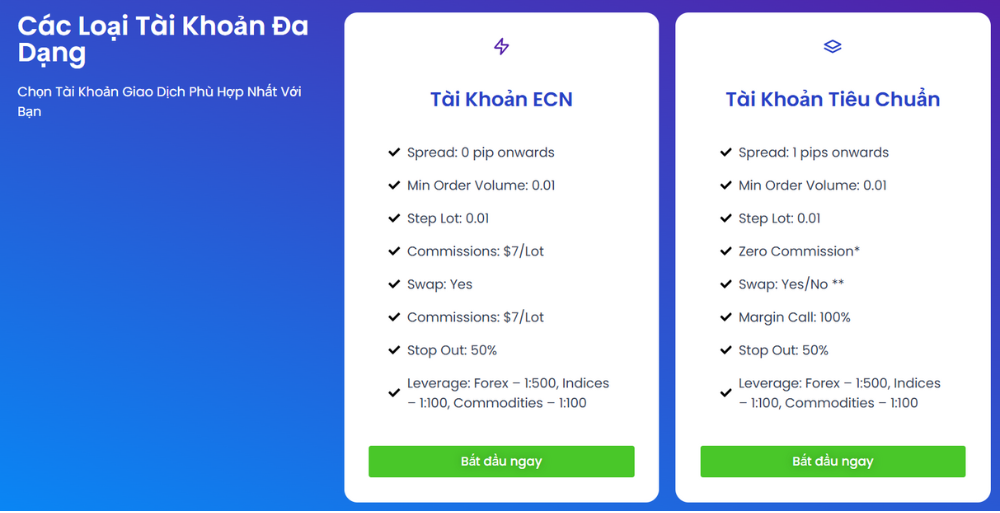The height and width of the screenshot is (513, 1000).
Task: Click the checkmark next to Margin Call: 100%
Action: coord(726,317)
